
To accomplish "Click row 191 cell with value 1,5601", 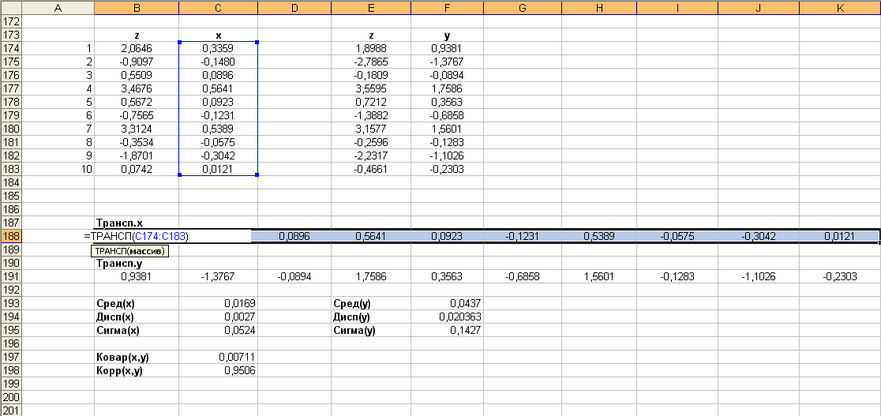I will click(599, 277).
